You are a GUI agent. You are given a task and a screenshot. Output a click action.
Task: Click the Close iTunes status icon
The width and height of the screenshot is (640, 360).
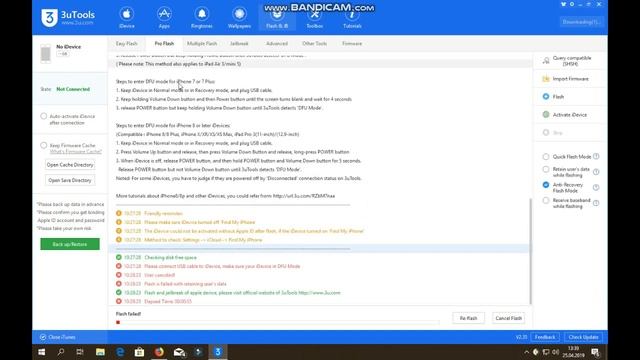click(43, 337)
